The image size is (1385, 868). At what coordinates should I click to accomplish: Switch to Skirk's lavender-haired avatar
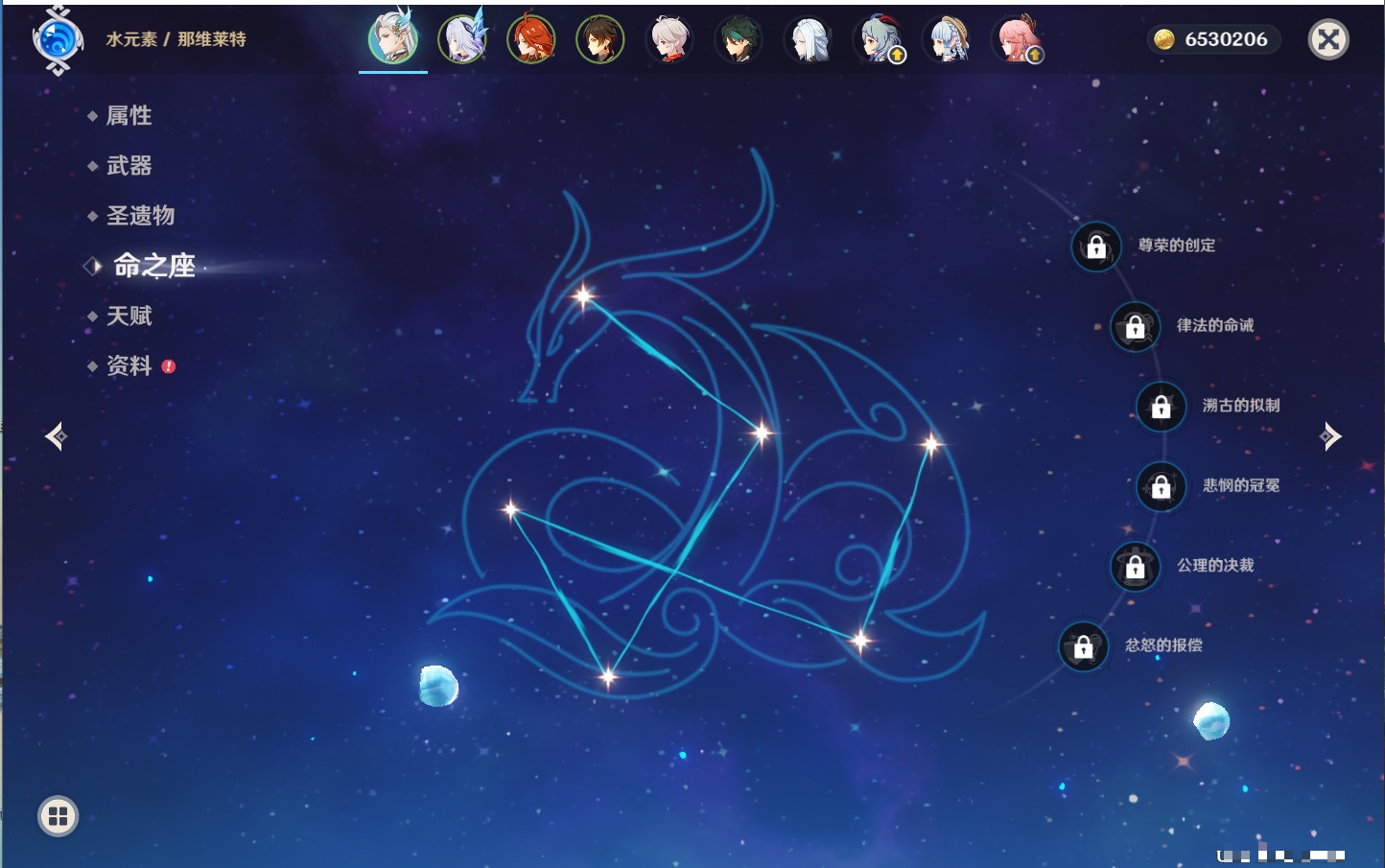[x=462, y=39]
